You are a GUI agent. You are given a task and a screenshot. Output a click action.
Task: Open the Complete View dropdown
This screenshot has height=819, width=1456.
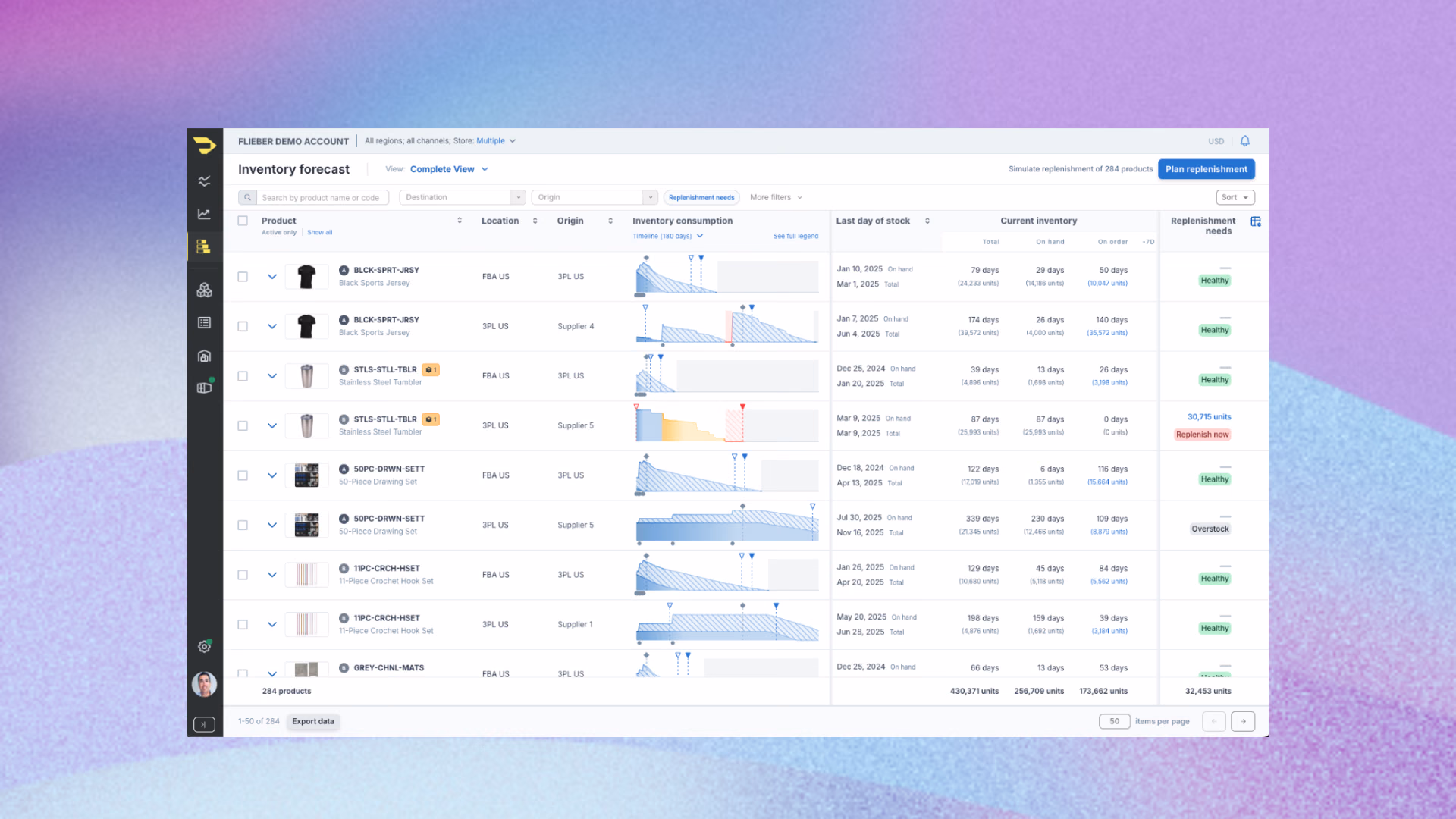click(x=449, y=169)
